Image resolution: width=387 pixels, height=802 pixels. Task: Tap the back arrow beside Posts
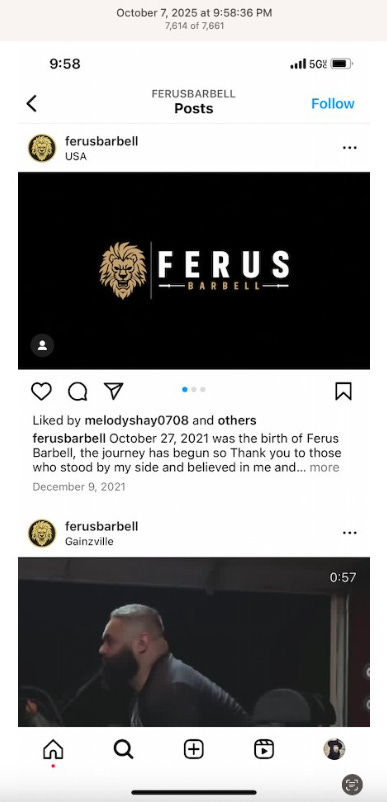(x=32, y=103)
